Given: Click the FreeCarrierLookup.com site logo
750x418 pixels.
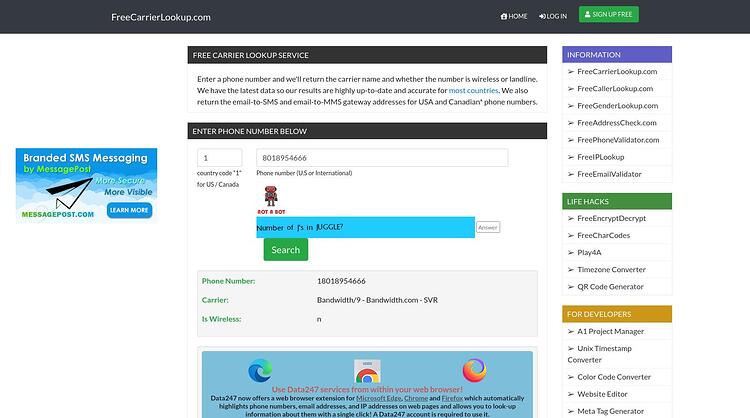Looking at the screenshot, I should click(161, 17).
